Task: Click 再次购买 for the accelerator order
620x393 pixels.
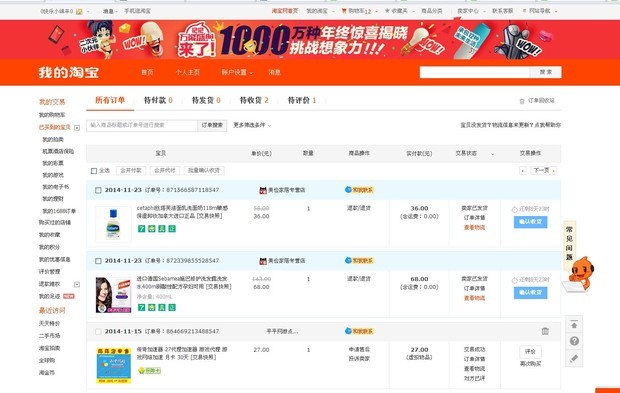Action: [x=530, y=364]
